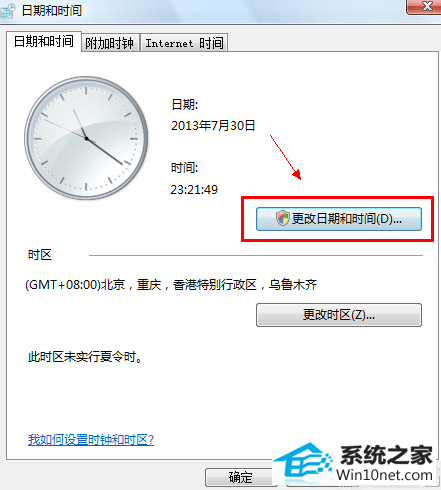The width and height of the screenshot is (441, 490).
Task: Click the analog clock face
Action: [86, 138]
